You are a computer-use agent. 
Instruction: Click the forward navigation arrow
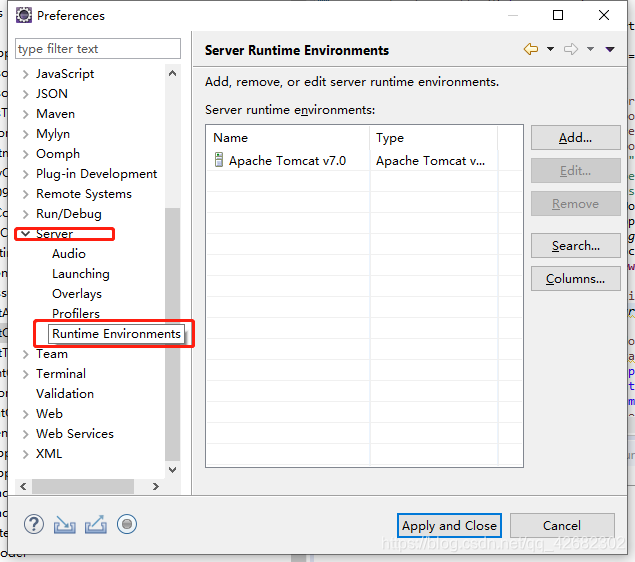[x=571, y=49]
